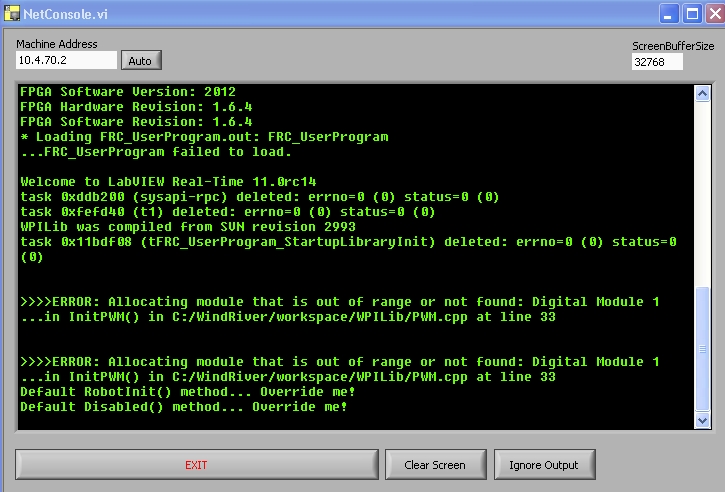The image size is (725, 492).
Task: Minimize the NetConsole.vi window
Action: (x=668, y=14)
